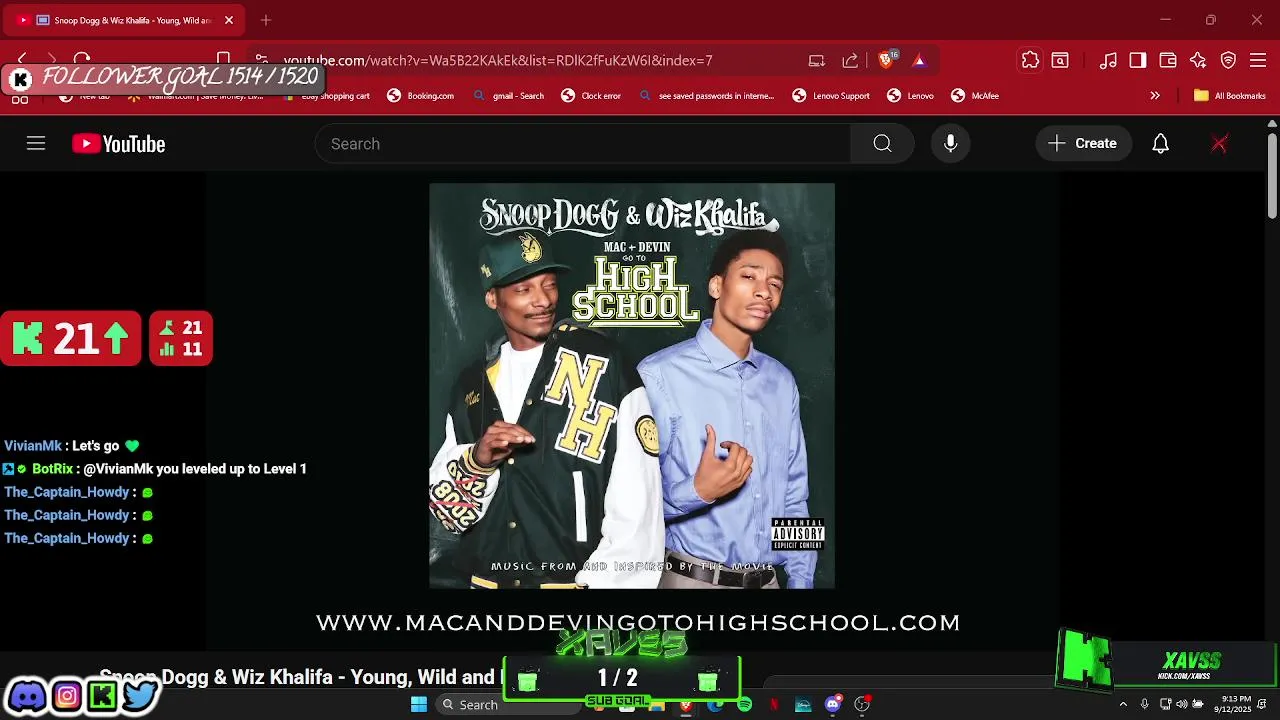Viewport: 1280px width, 720px height.
Task: Open the Booking.com bookmark
Action: click(x=420, y=96)
